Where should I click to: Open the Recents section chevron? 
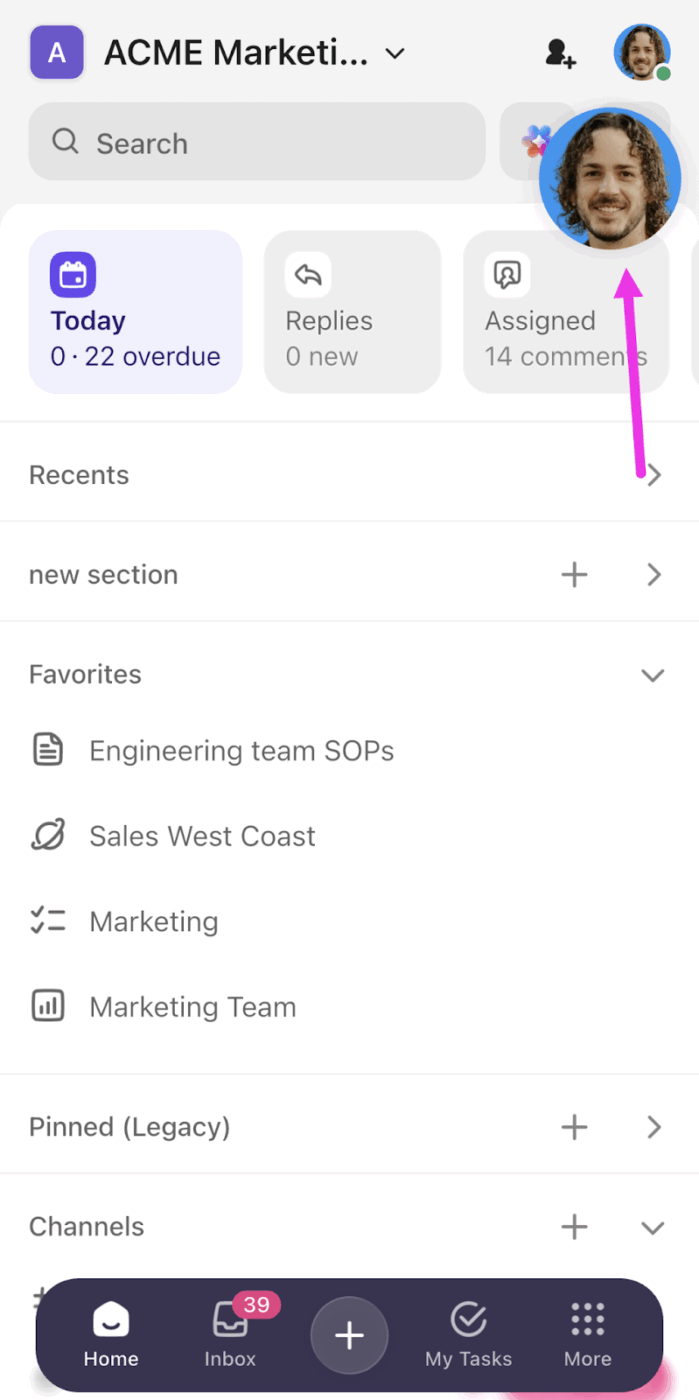(x=654, y=474)
